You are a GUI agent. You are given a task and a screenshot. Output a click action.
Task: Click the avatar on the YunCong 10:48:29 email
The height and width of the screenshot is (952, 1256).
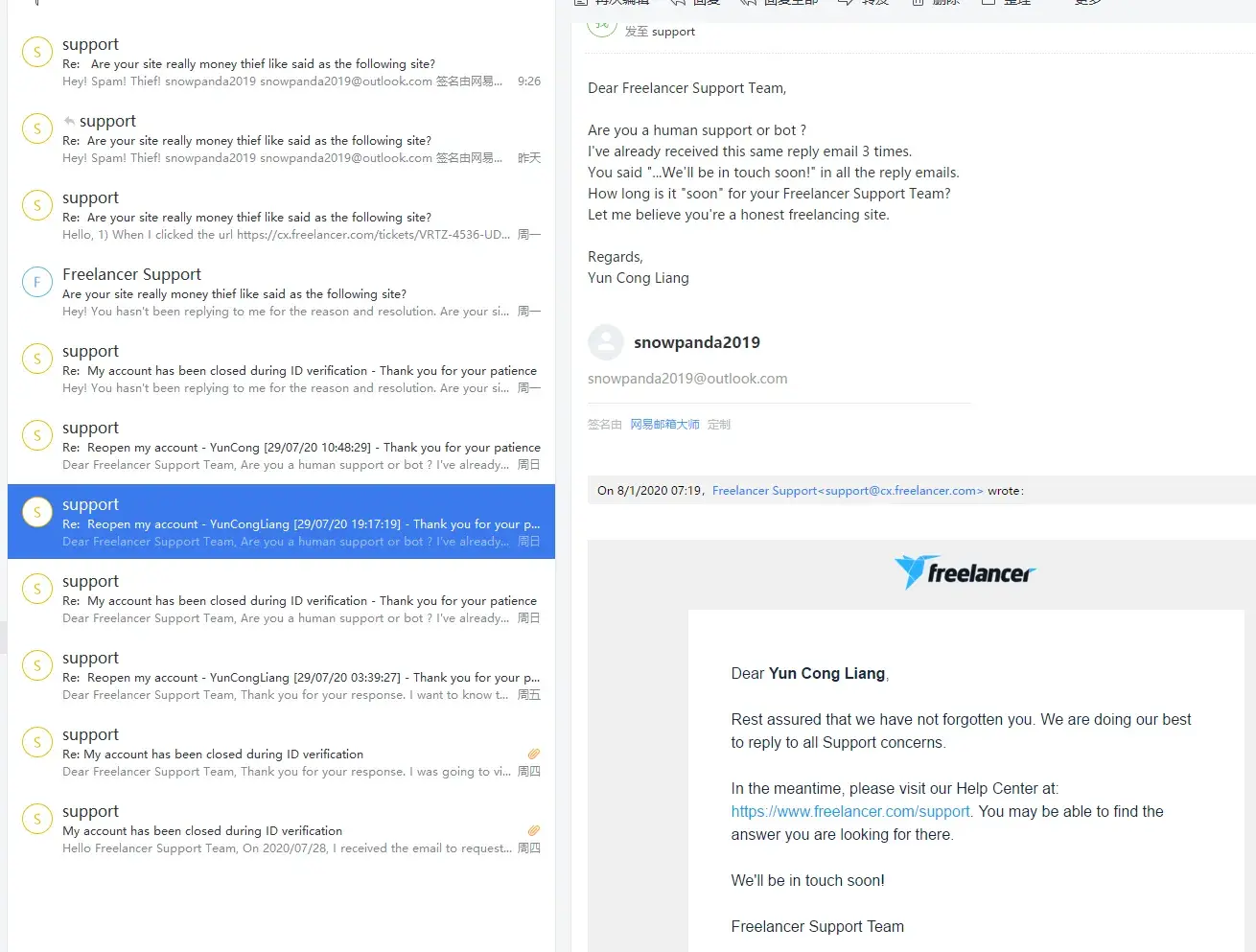point(36,435)
